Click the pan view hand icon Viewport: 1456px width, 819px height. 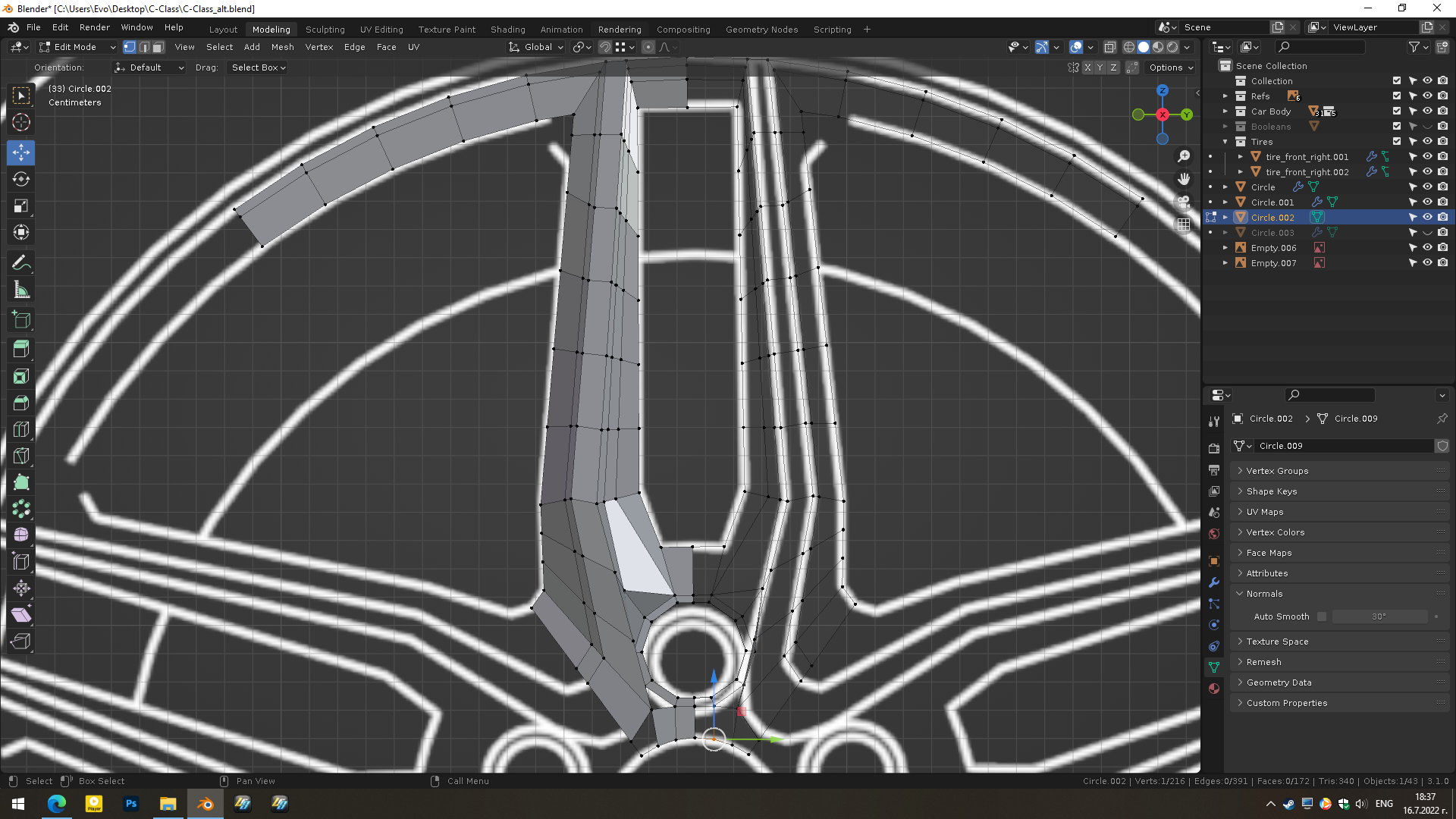pos(1183,179)
